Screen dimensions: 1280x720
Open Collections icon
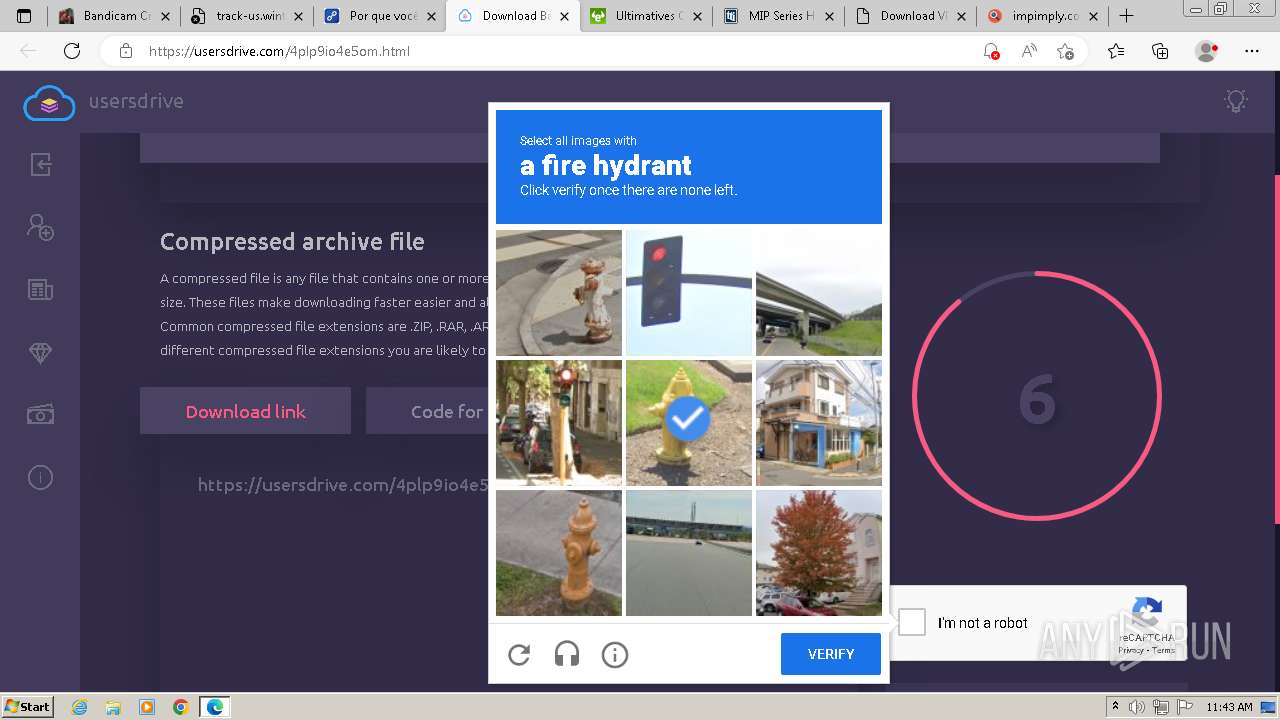[x=1160, y=51]
